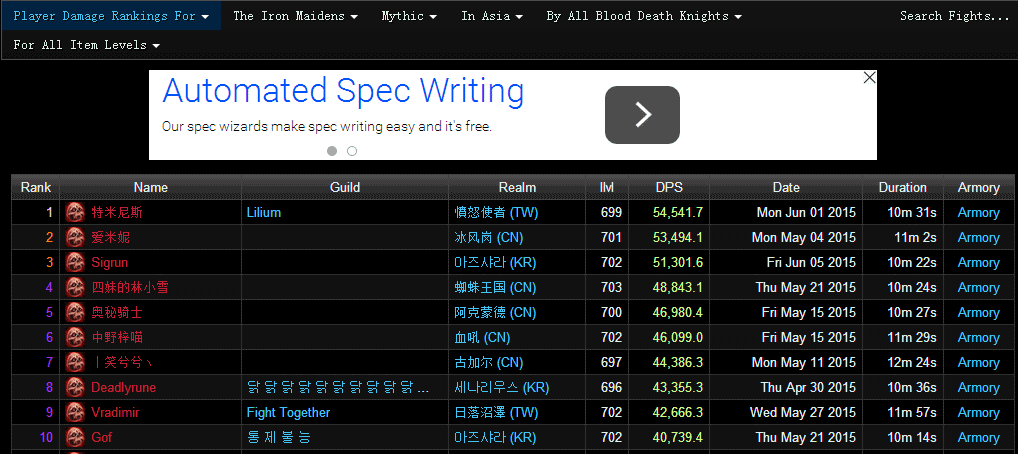Open player 特米尼斯 profile
The image size is (1018, 454).
click(117, 212)
